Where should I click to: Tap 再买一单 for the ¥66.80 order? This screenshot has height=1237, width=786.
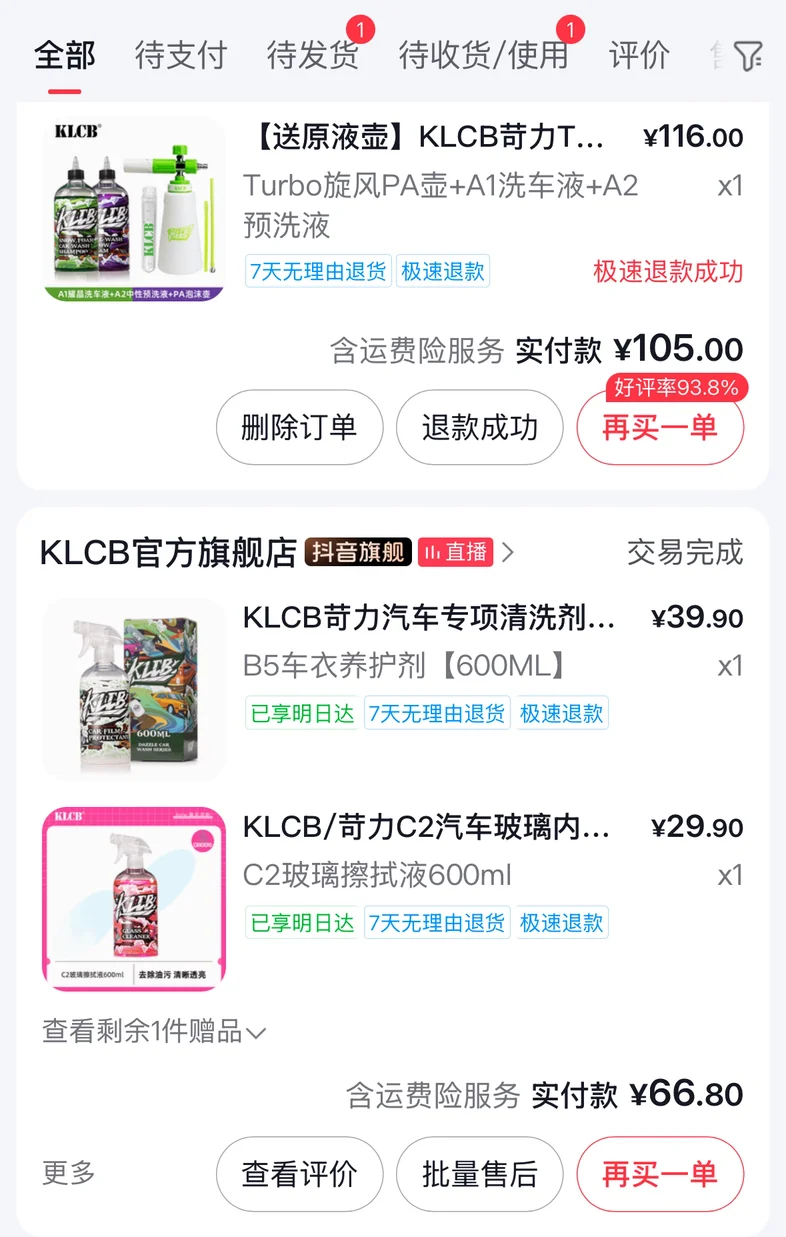(x=660, y=1174)
